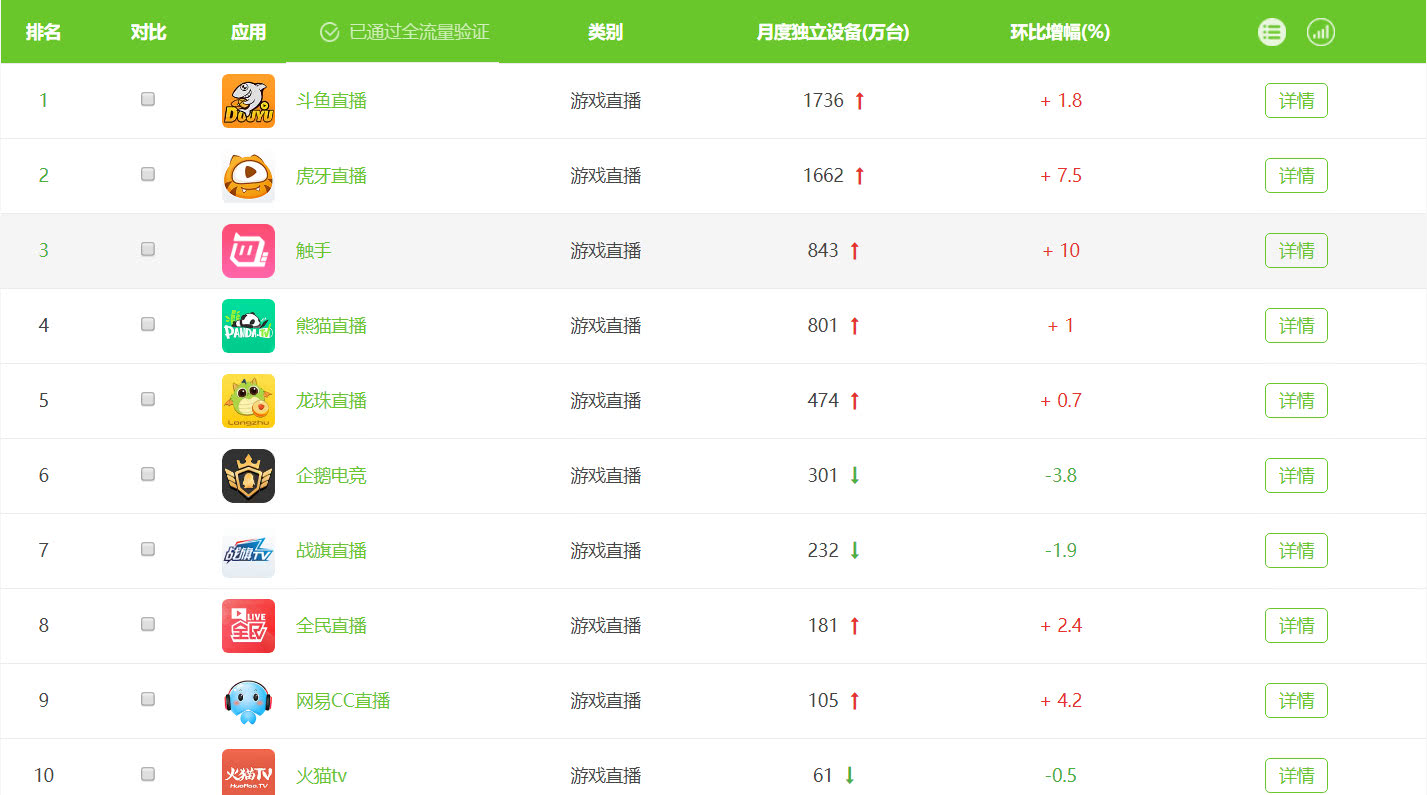Click the 熊猫直播 panda app icon

tap(248, 326)
